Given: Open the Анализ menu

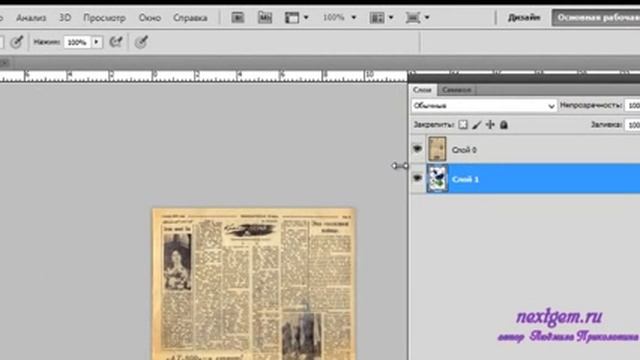Looking at the screenshot, I should (x=31, y=18).
